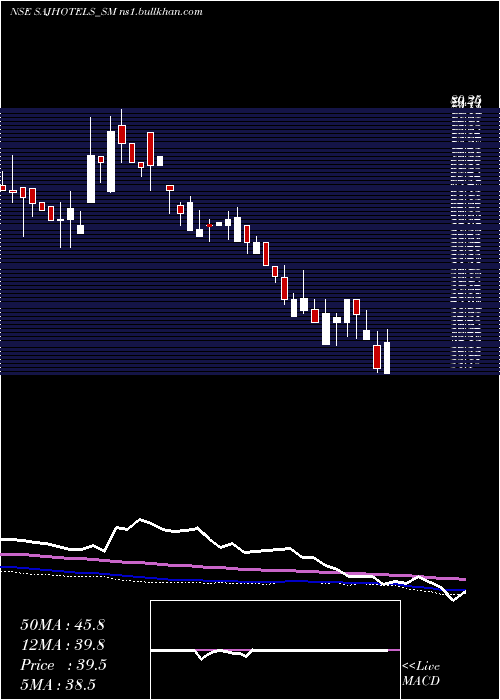Screen dimensions: 500x700
Task: Click the '<<Live MACD' label
Action: [x=421, y=673]
